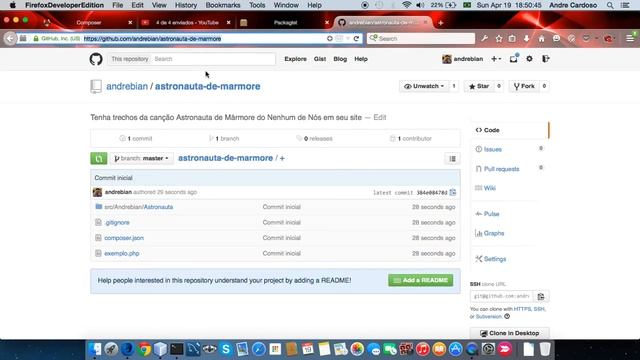Bookmark this page with star icon

pos(498,38)
